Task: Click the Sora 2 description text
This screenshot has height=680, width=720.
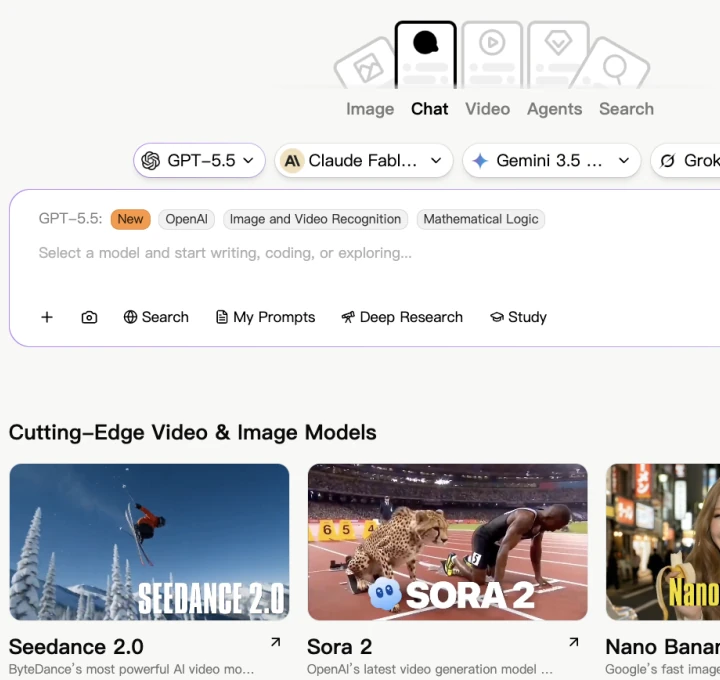Action: point(430,669)
